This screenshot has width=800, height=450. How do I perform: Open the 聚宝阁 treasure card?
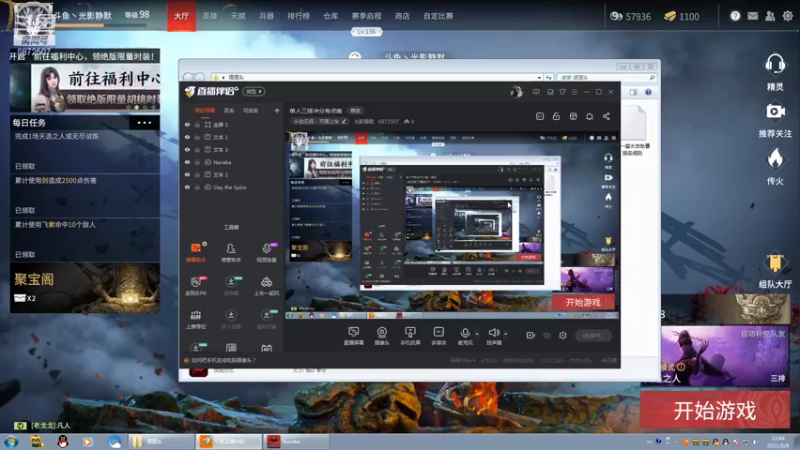(x=85, y=288)
